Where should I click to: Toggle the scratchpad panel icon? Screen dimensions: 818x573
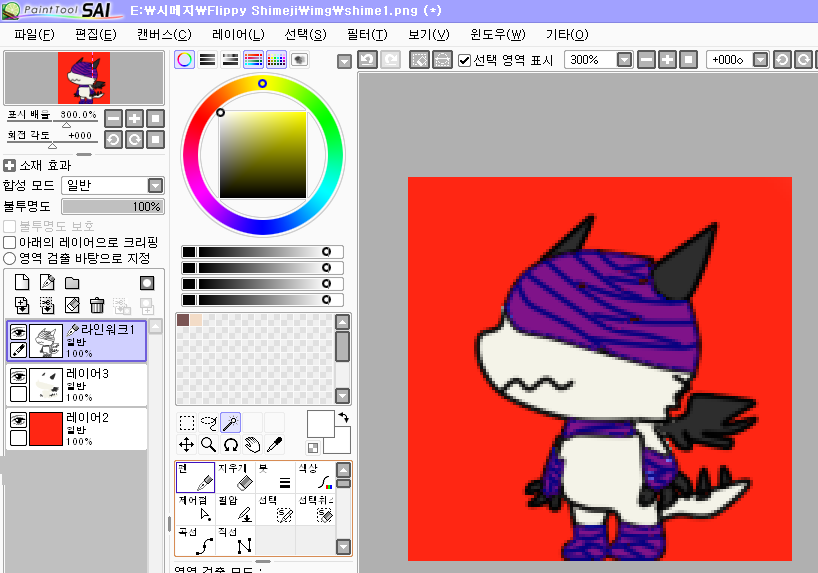[x=299, y=59]
